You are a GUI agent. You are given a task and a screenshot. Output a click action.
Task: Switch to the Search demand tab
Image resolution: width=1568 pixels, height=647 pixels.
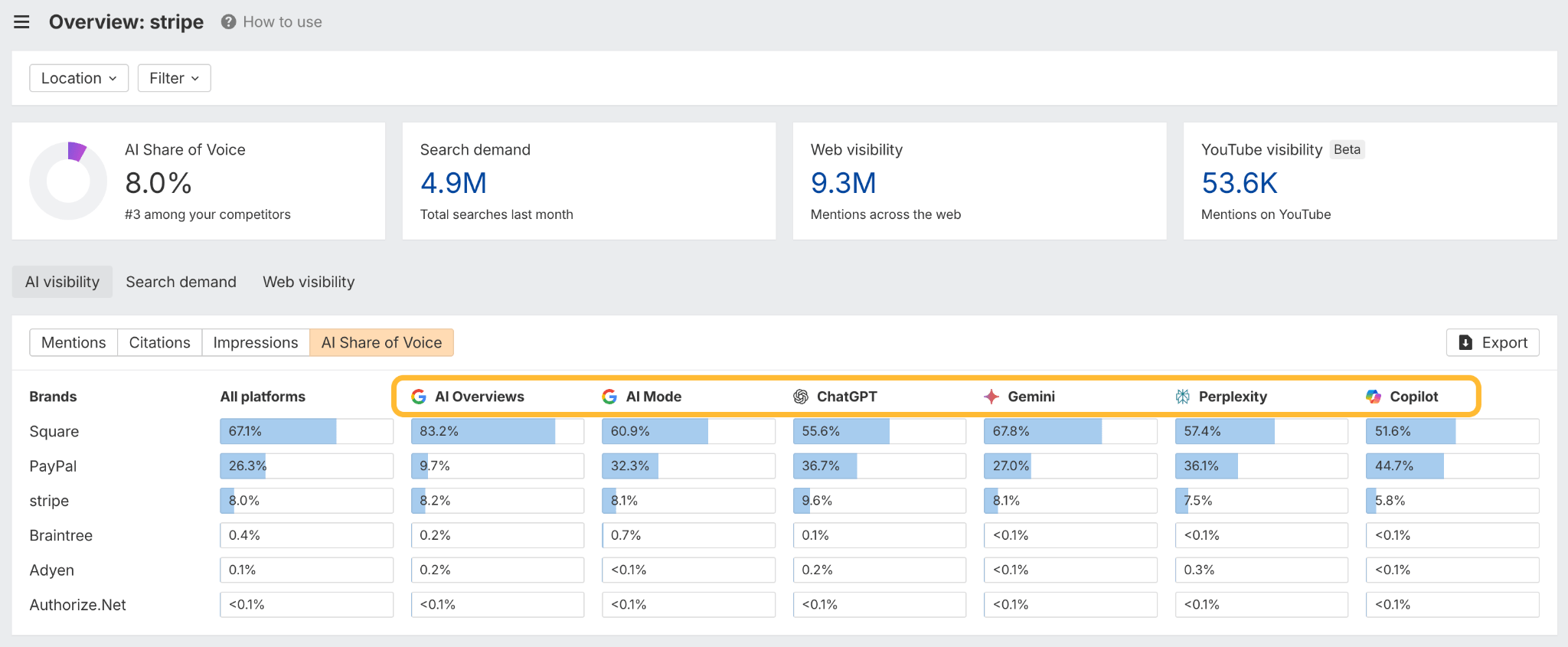[181, 282]
